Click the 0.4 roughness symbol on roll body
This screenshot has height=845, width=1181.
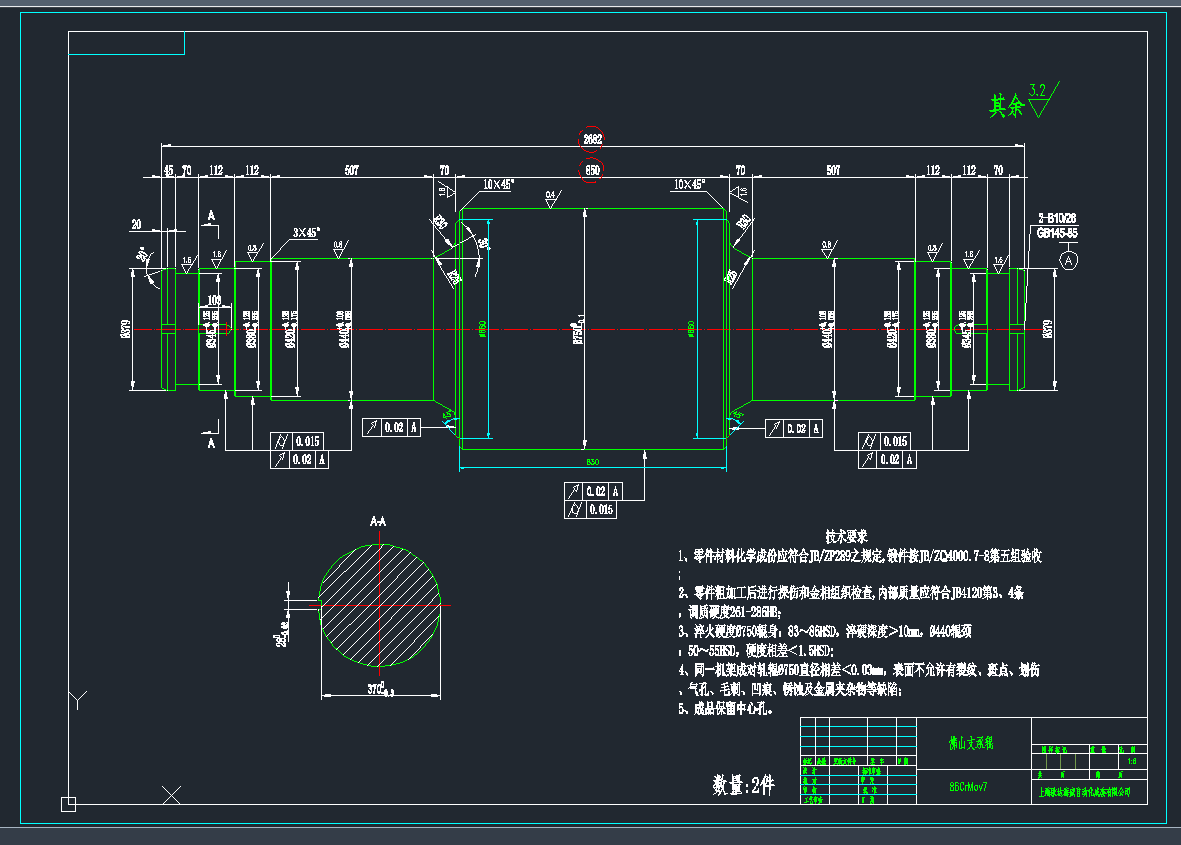tap(551, 197)
